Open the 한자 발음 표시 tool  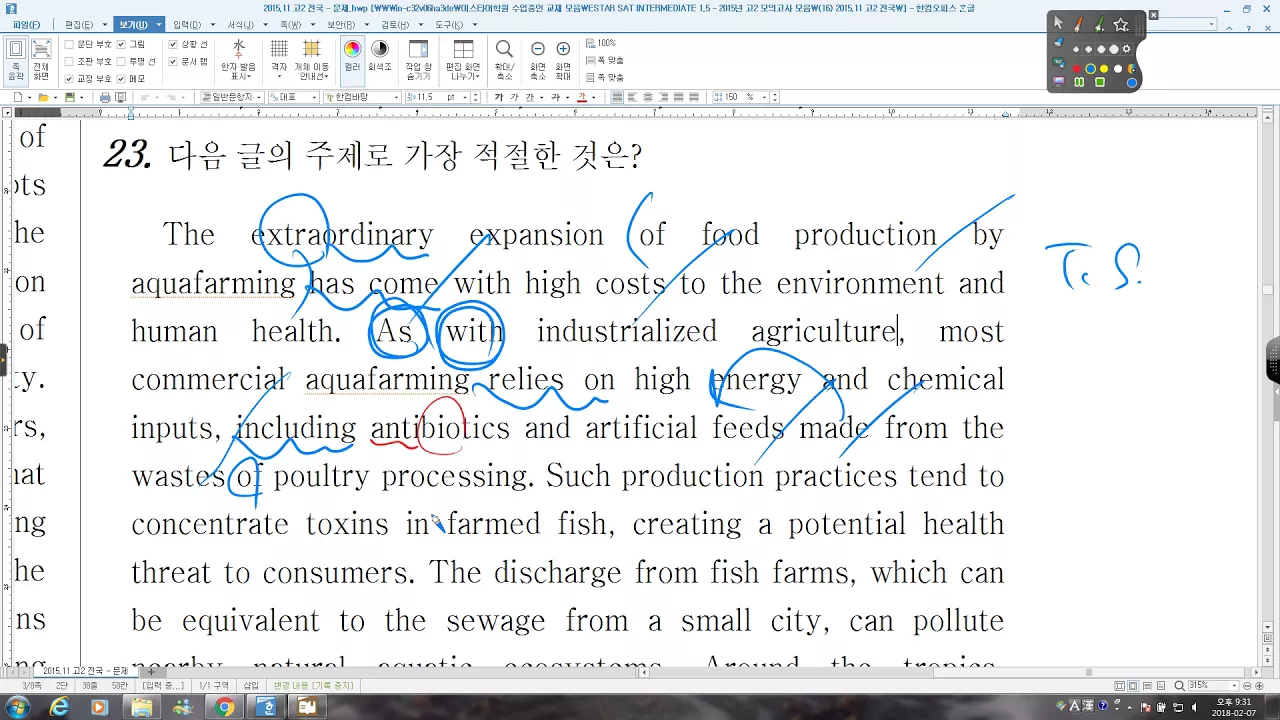coord(238,61)
